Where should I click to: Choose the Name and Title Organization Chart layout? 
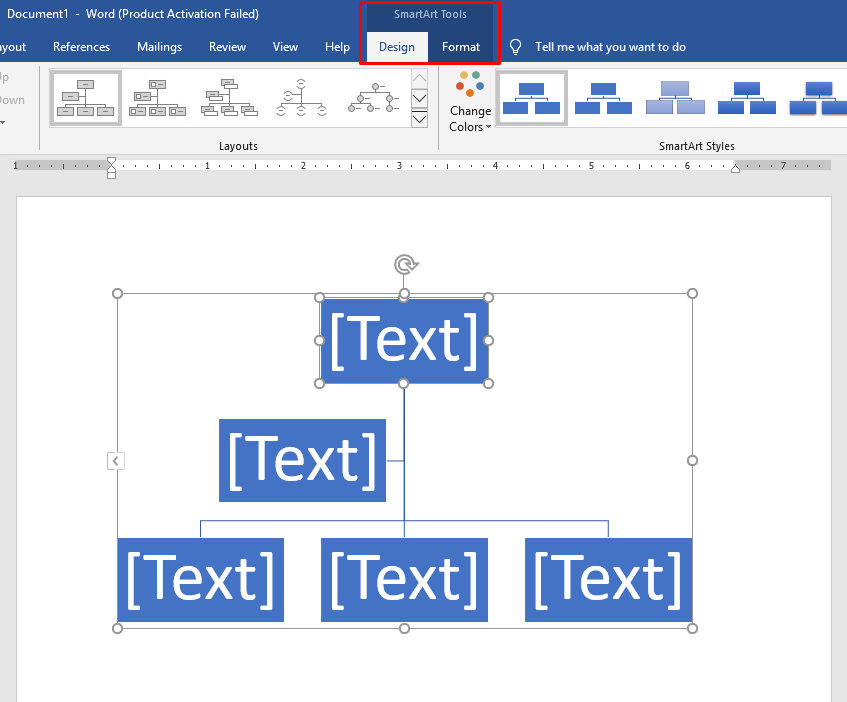tap(229, 98)
